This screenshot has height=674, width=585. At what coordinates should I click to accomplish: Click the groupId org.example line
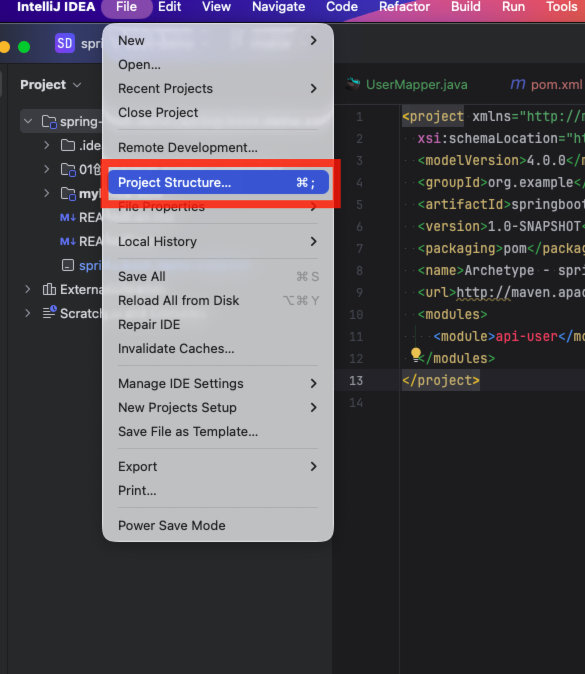501,182
